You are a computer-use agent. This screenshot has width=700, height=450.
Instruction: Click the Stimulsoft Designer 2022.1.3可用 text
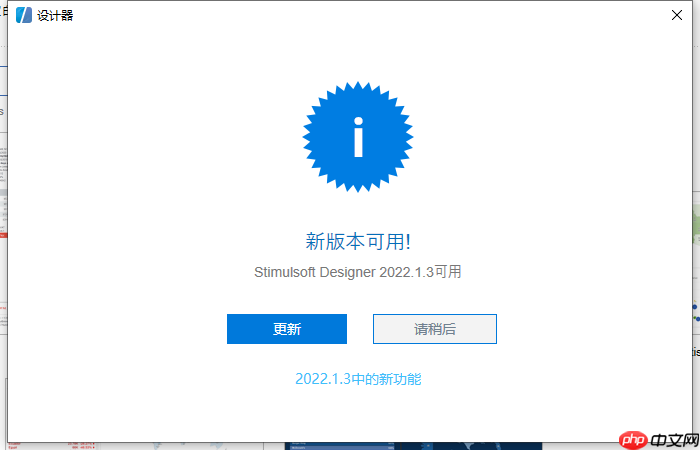(358, 272)
